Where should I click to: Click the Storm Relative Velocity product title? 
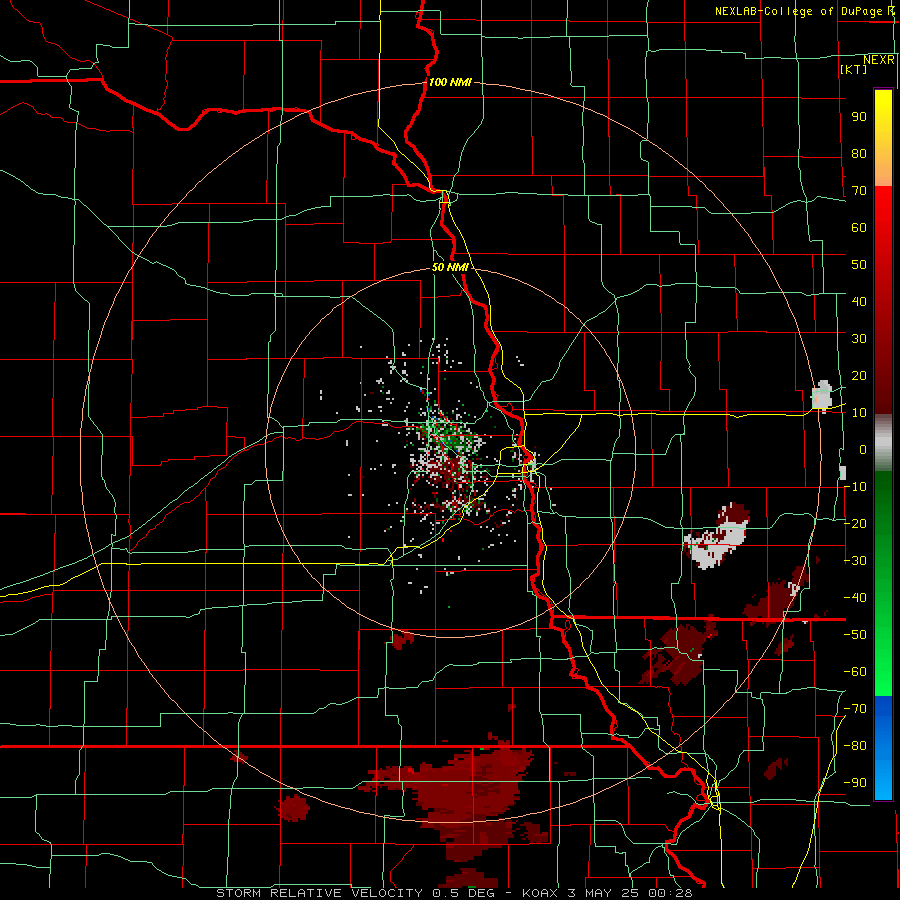[319, 893]
